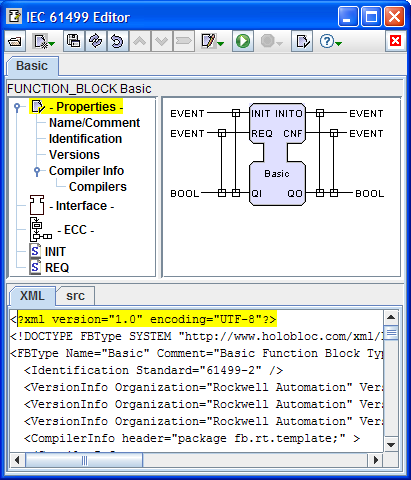Open the Edit pencil dropdown menu
411x480 pixels.
pos(221,44)
